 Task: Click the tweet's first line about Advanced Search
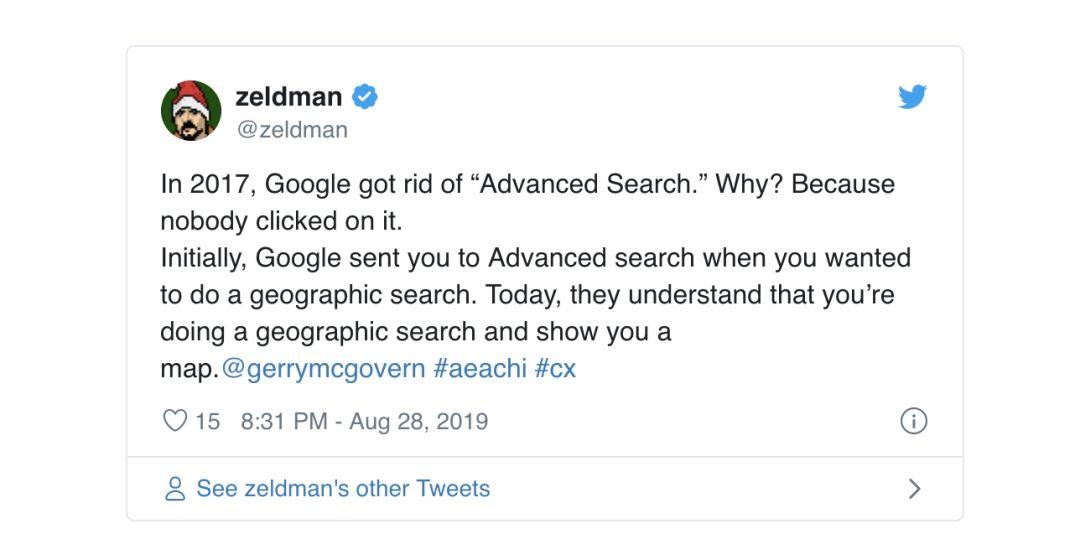(528, 184)
